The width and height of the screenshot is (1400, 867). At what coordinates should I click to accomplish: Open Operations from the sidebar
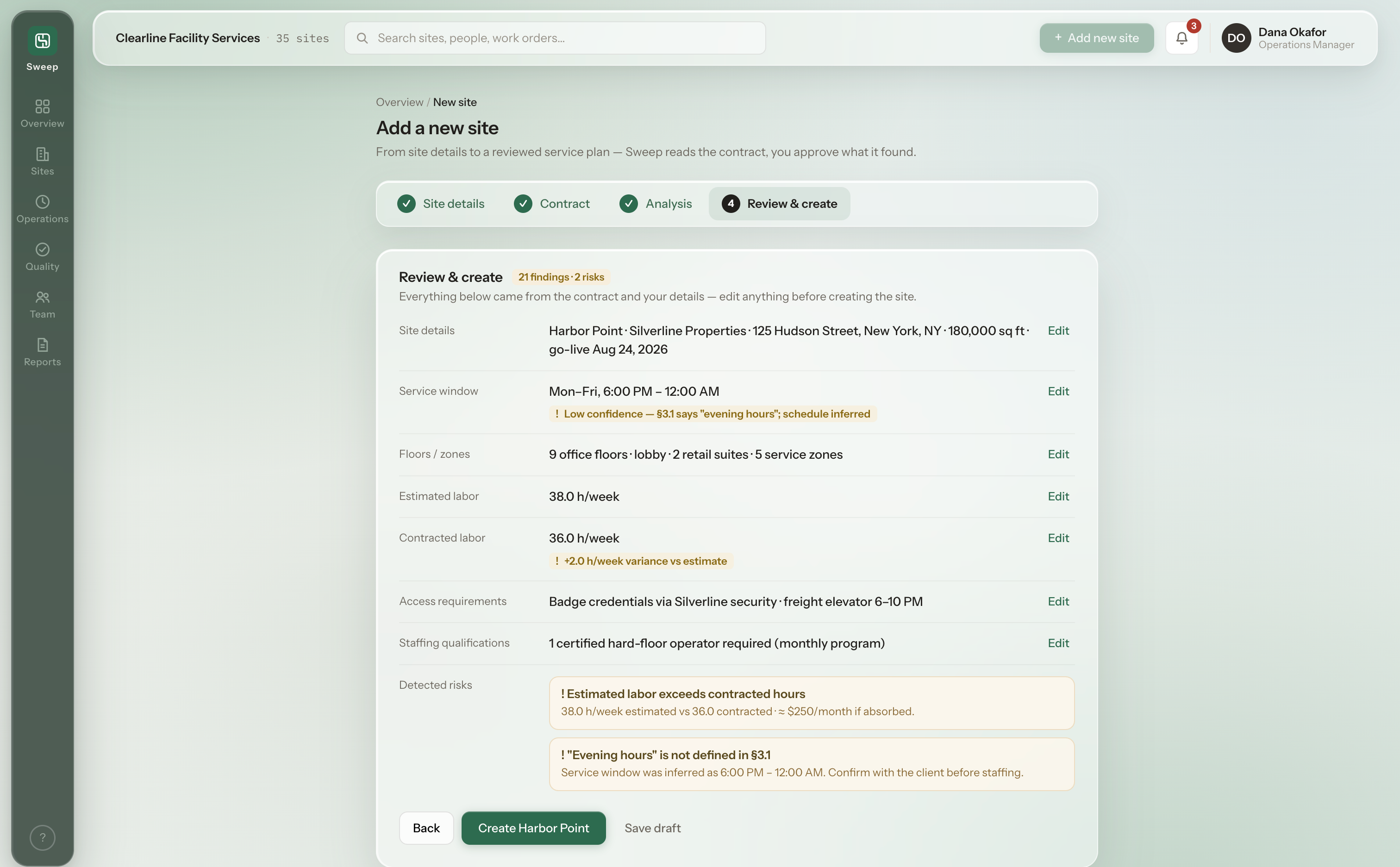(x=42, y=209)
